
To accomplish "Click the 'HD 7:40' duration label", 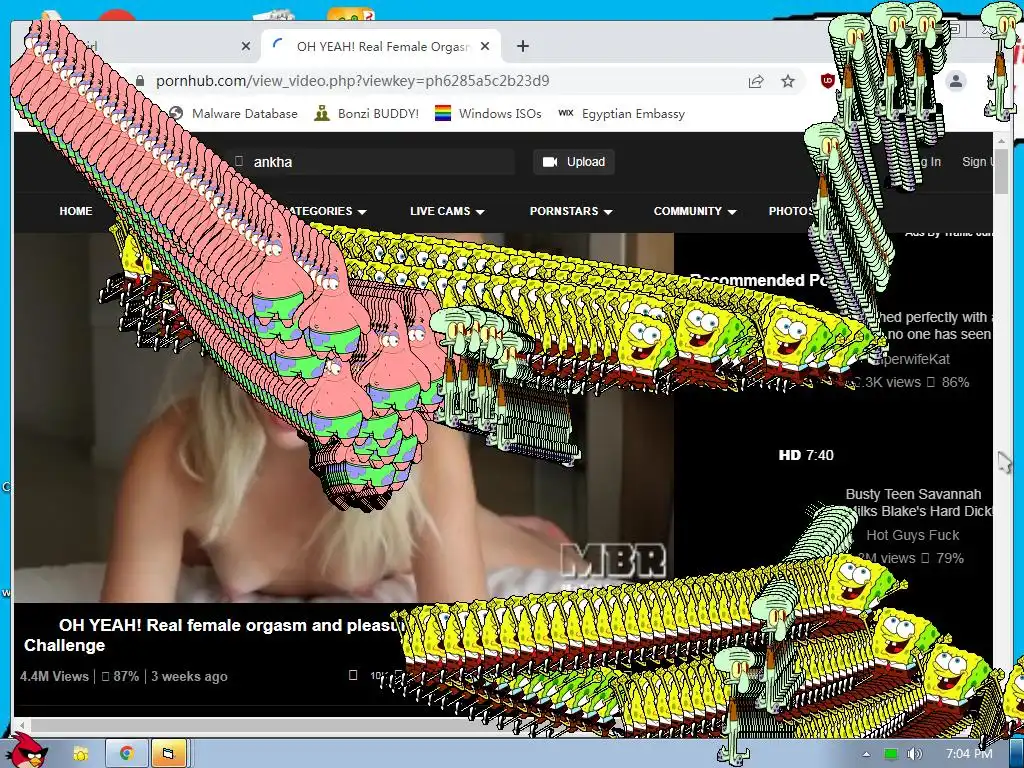I will pyautogui.click(x=806, y=455).
